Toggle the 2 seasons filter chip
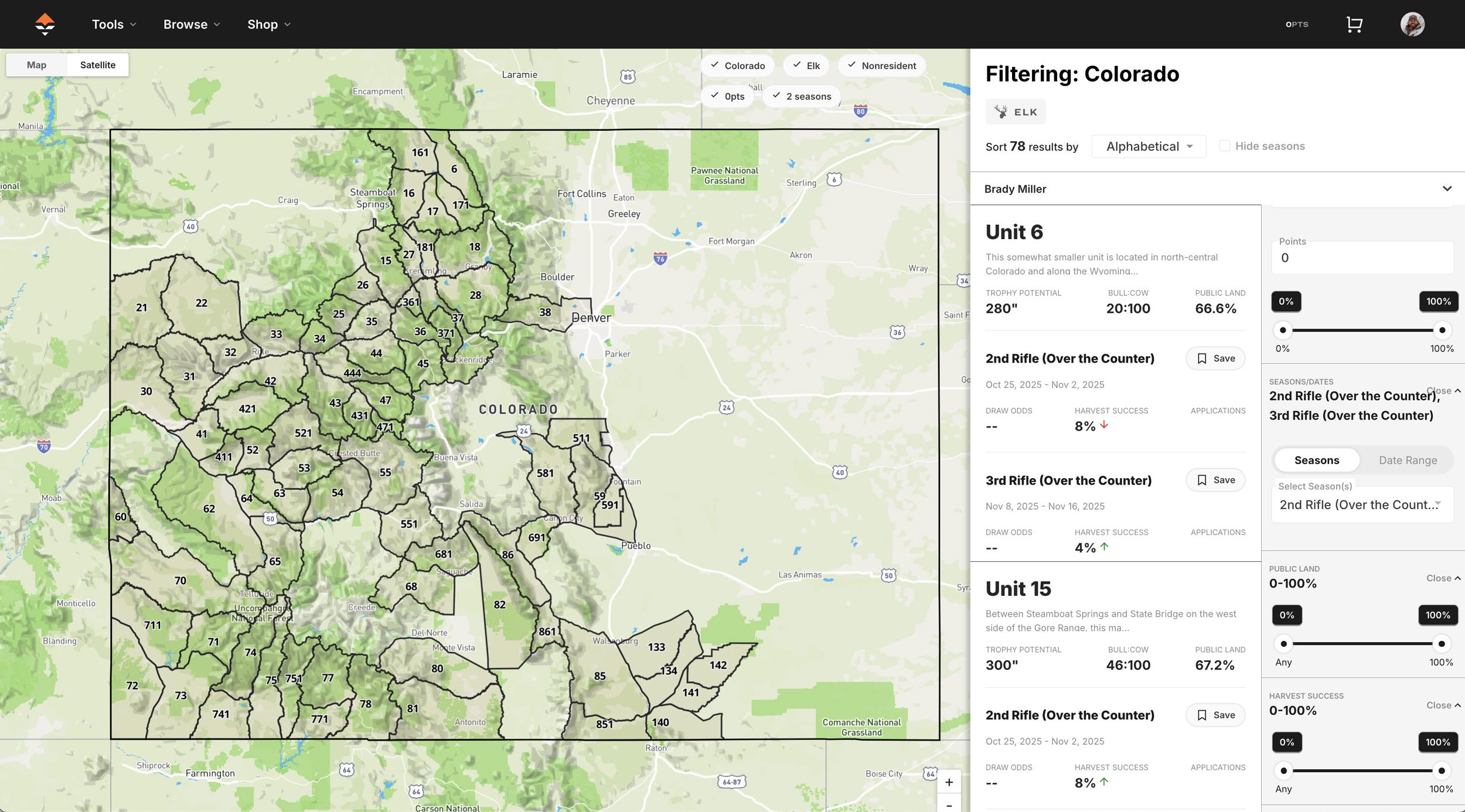 tap(801, 96)
